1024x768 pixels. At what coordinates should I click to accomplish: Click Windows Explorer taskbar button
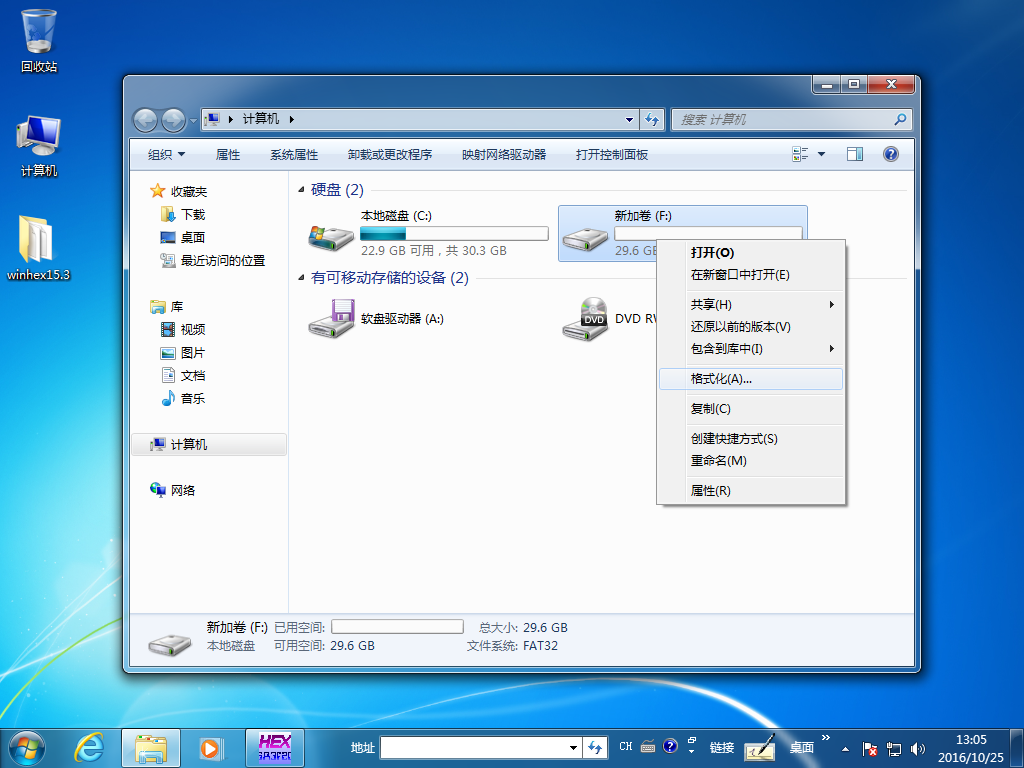[x=151, y=748]
